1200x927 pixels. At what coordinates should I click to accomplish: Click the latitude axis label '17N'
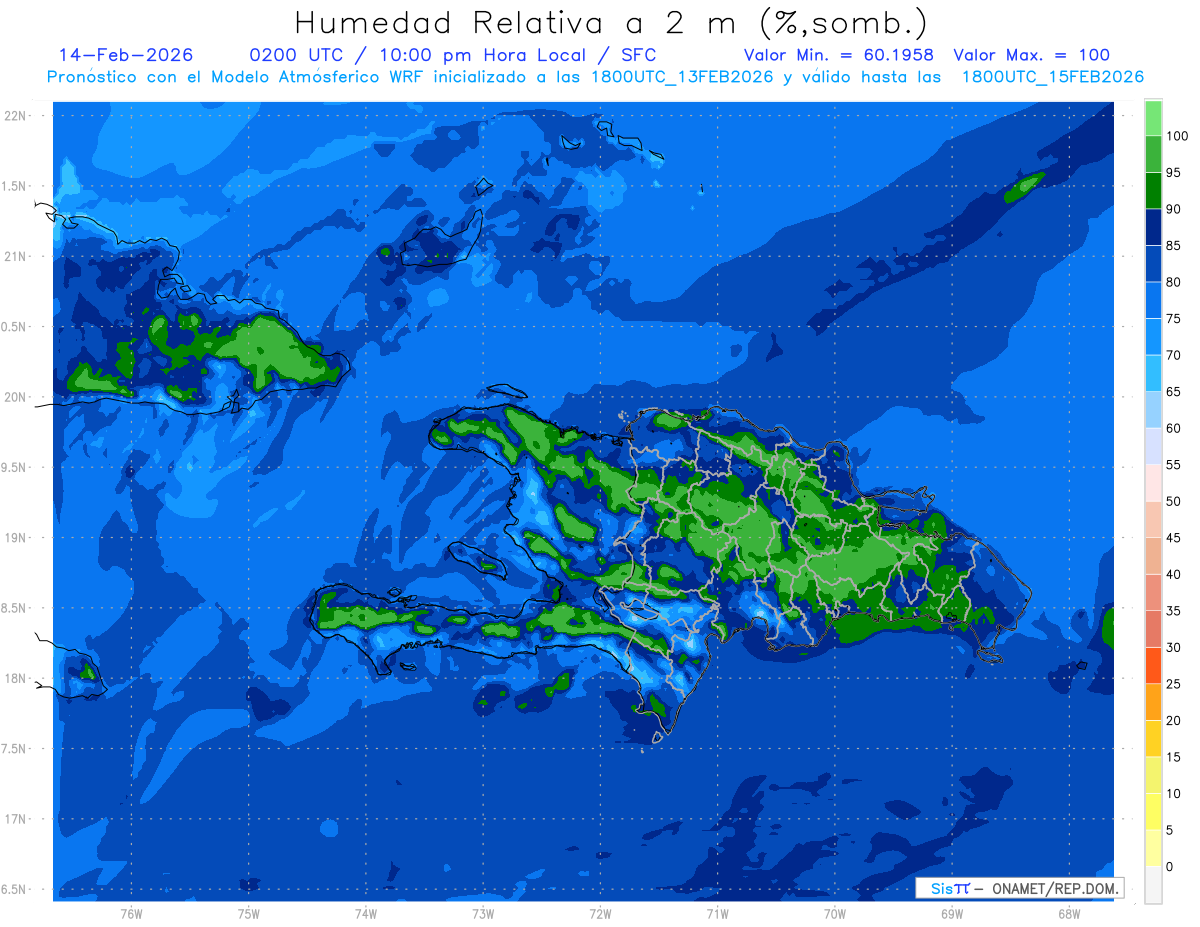click(x=15, y=819)
